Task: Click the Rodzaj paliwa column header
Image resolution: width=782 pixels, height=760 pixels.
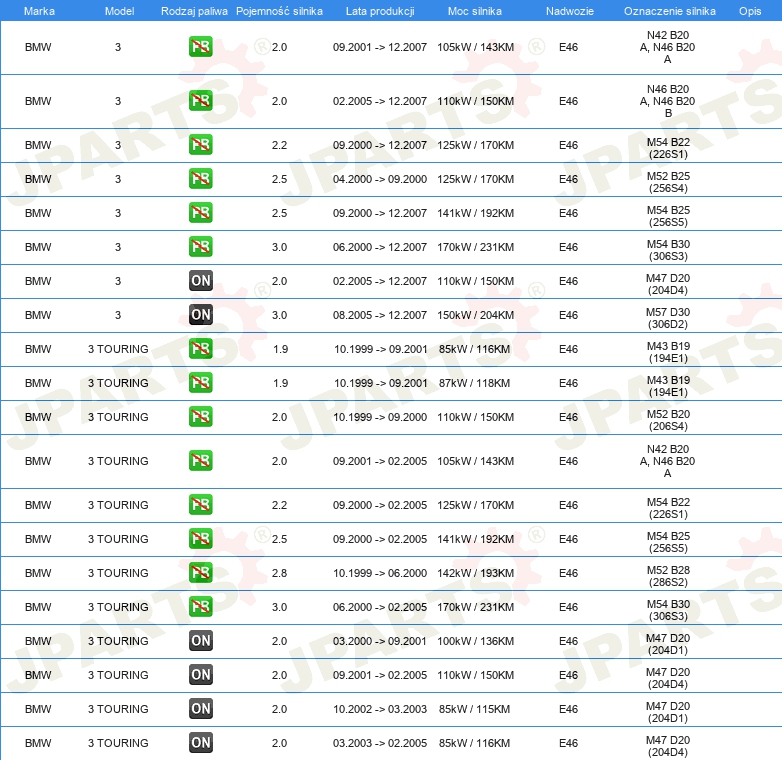Action: (x=194, y=11)
